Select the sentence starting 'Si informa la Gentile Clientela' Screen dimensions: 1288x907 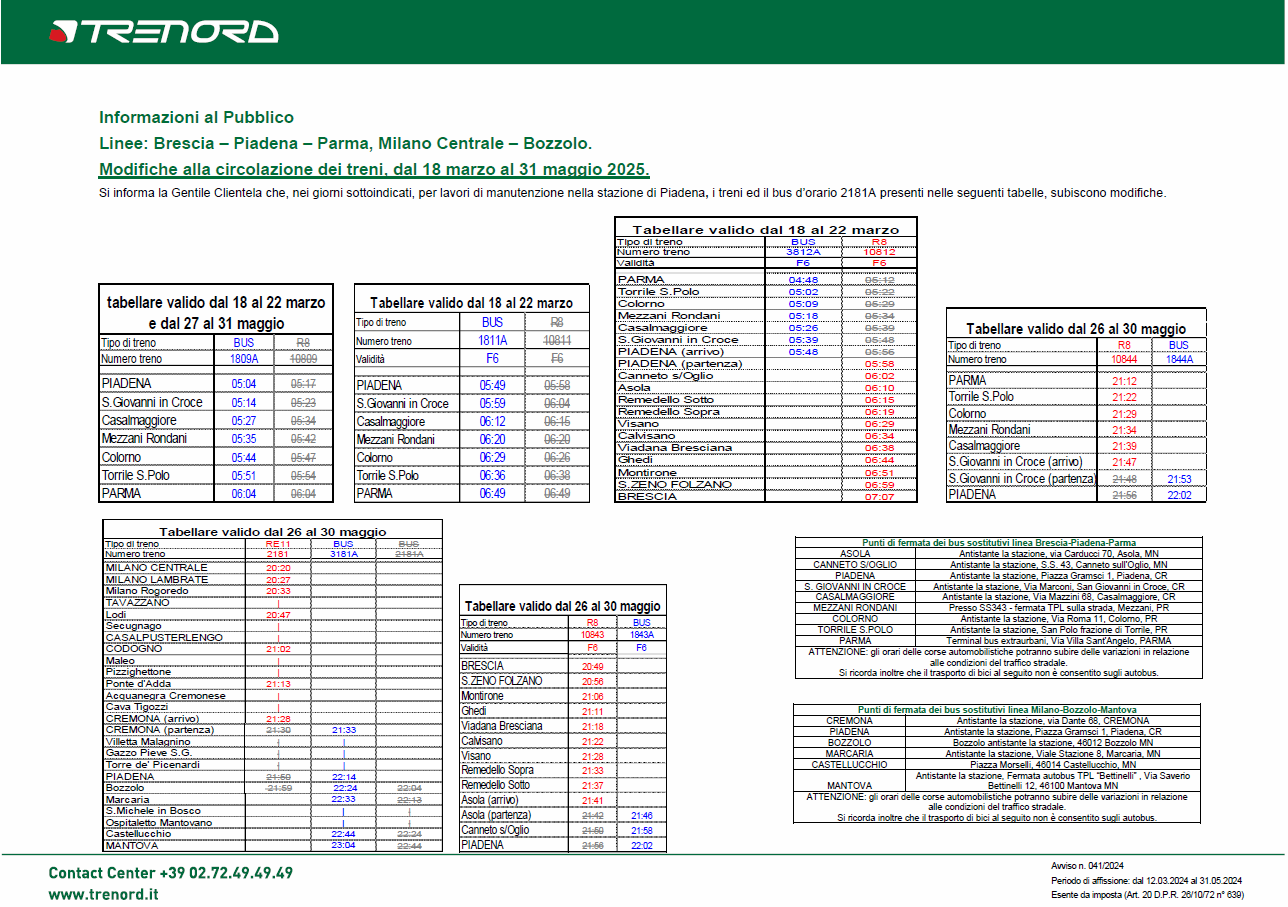[x=632, y=193]
